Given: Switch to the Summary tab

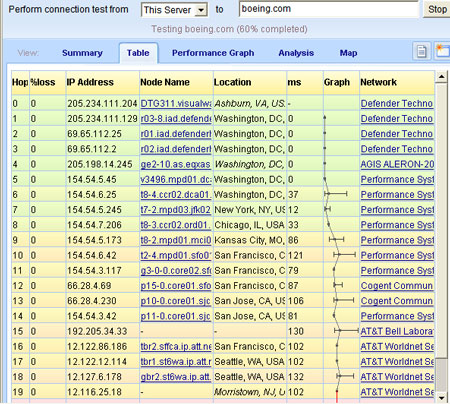Looking at the screenshot, I should coord(82,53).
